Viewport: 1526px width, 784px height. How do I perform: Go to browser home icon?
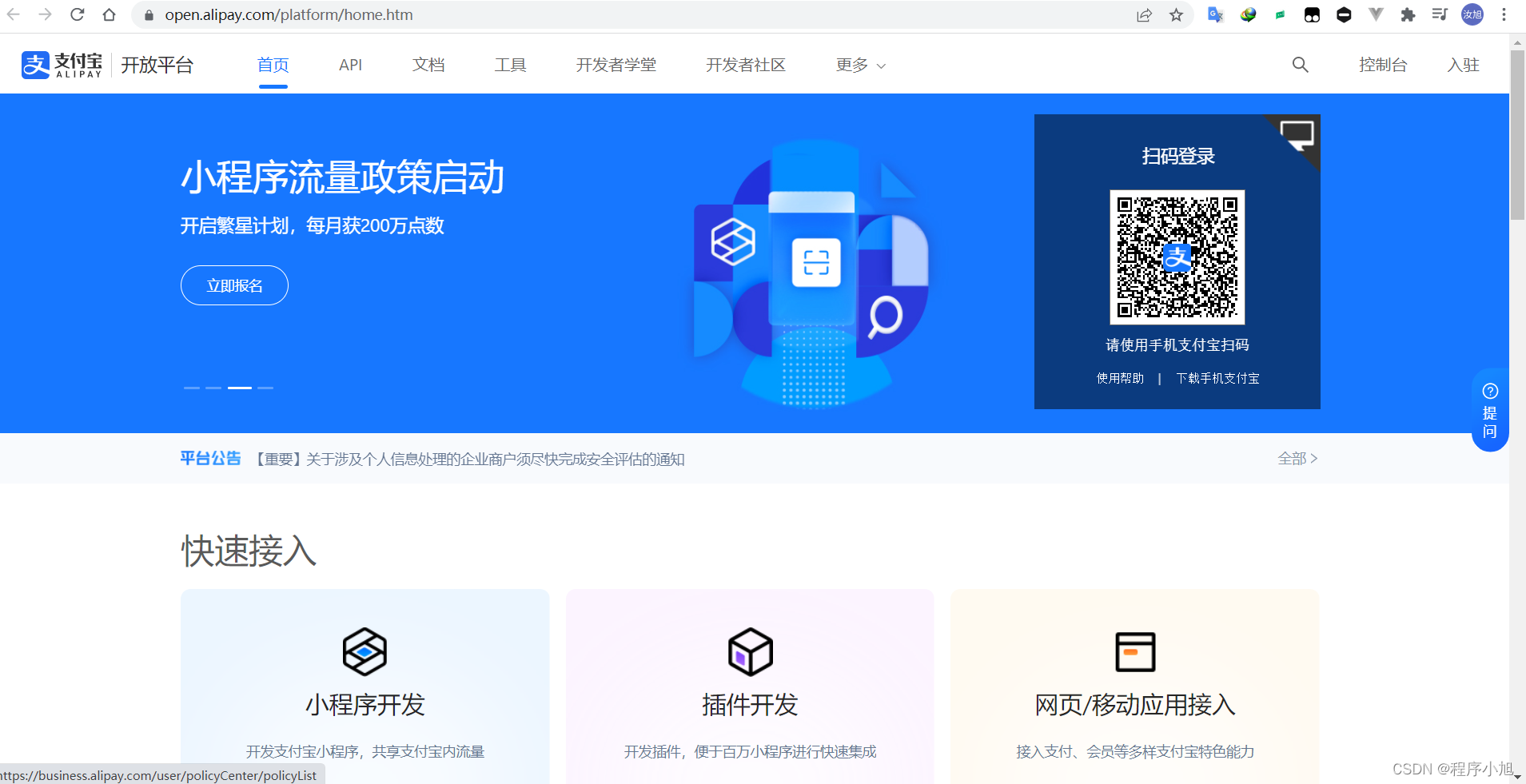click(x=110, y=14)
